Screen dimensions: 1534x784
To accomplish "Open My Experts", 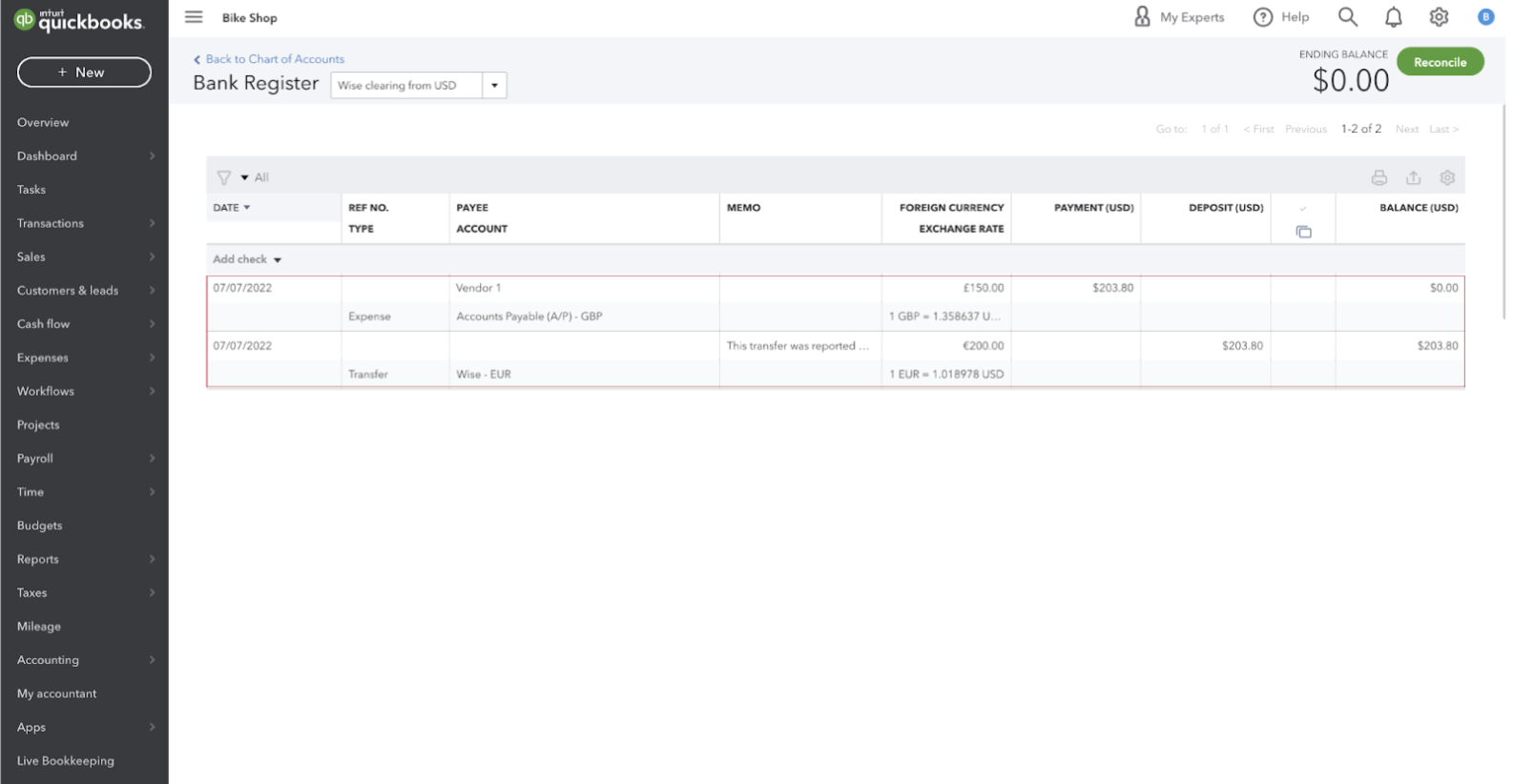I will coord(1179,17).
